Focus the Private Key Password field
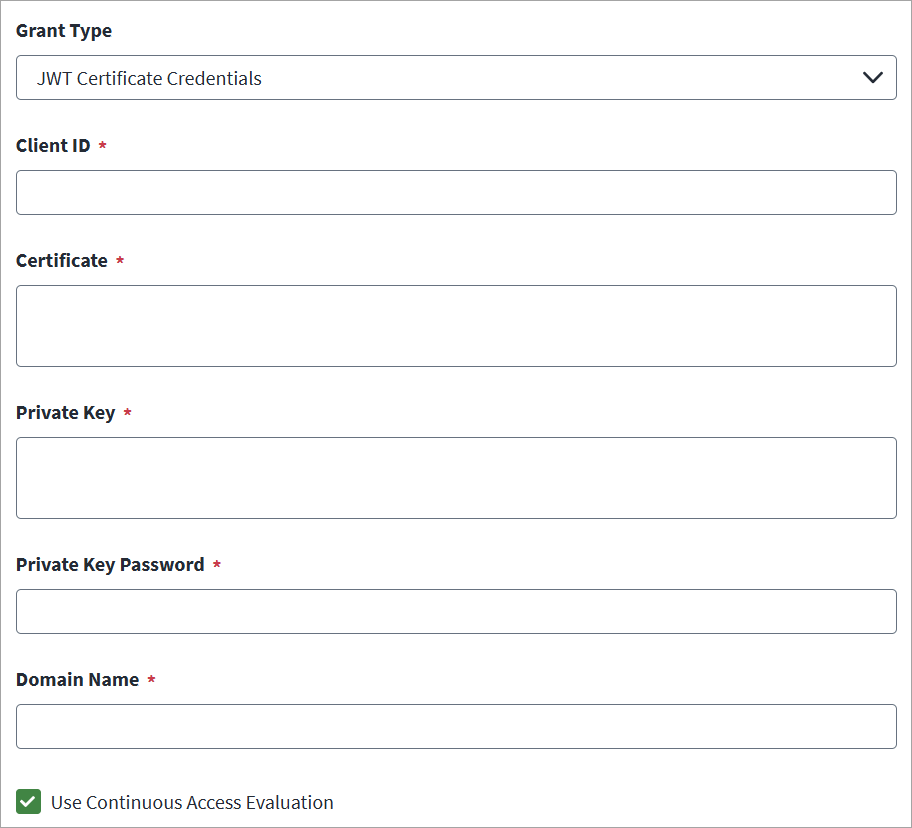Screen dimensions: 912x828 (456, 611)
